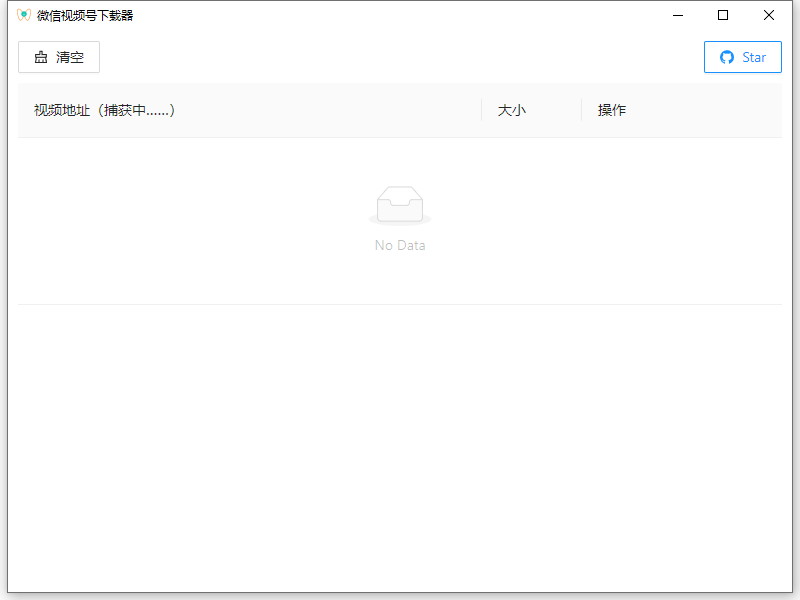
Task: Click the 视频地址（捕获中……）column header
Action: [x=103, y=110]
